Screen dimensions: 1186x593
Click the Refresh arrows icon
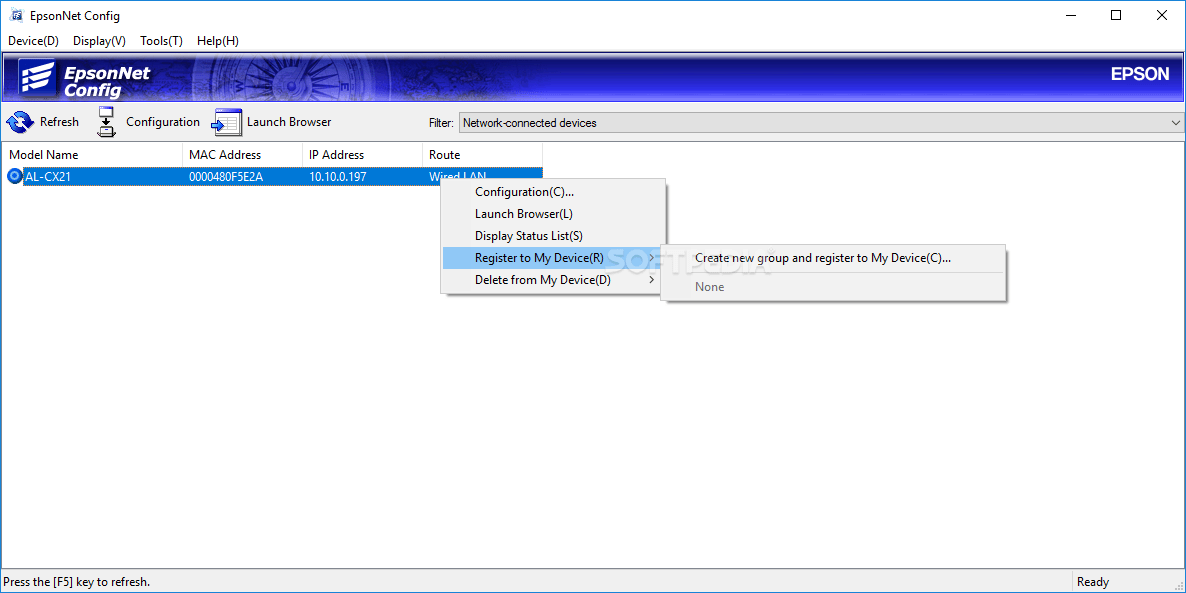click(x=20, y=122)
